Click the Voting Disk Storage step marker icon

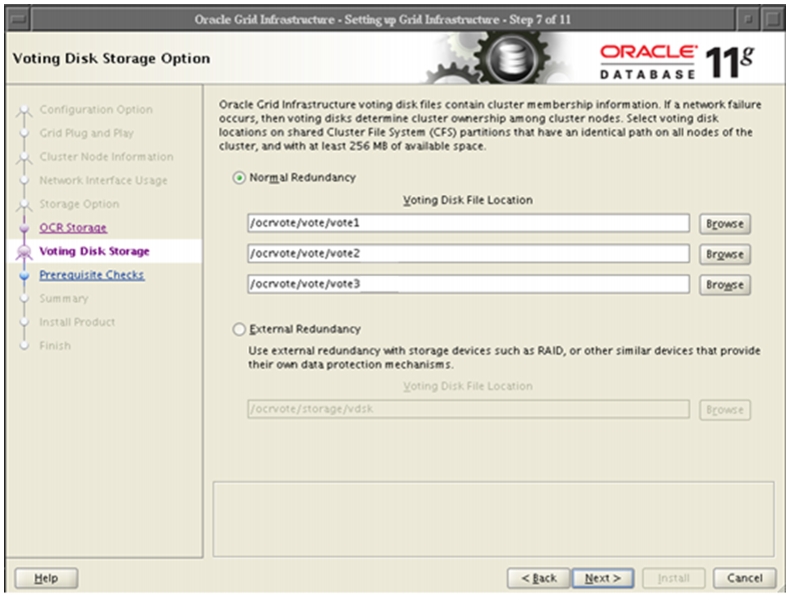coord(24,252)
